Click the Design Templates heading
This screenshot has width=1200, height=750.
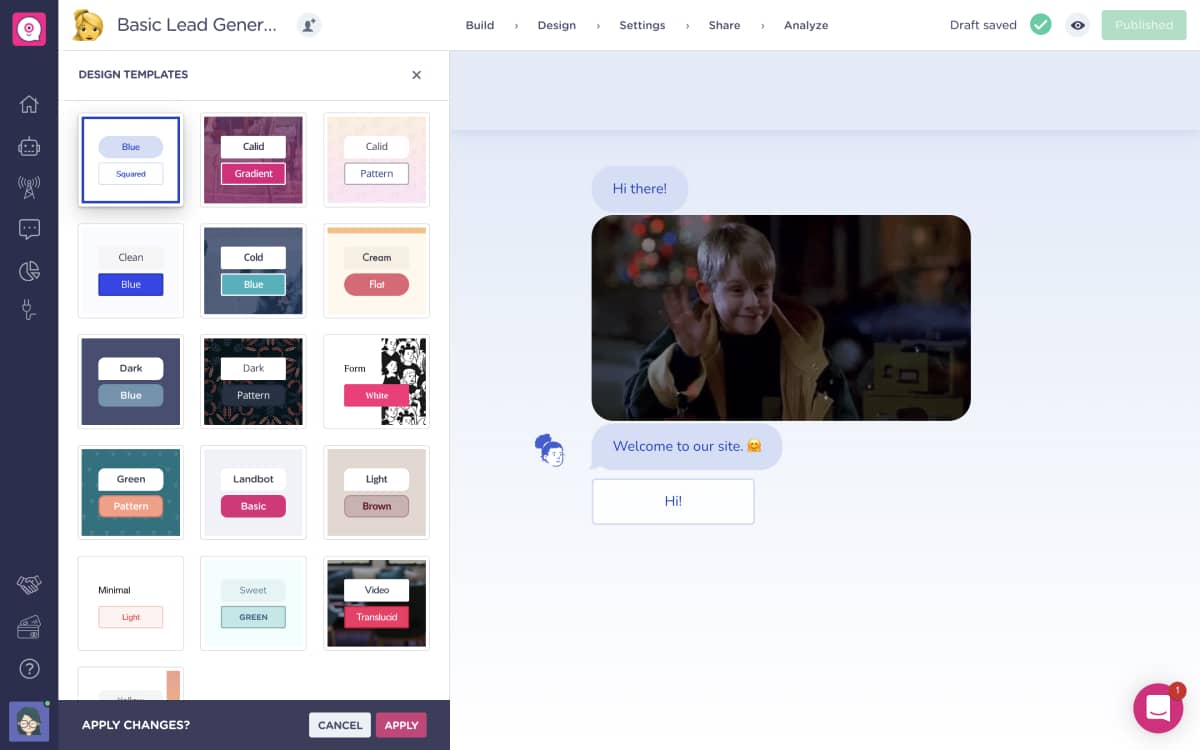click(x=133, y=75)
